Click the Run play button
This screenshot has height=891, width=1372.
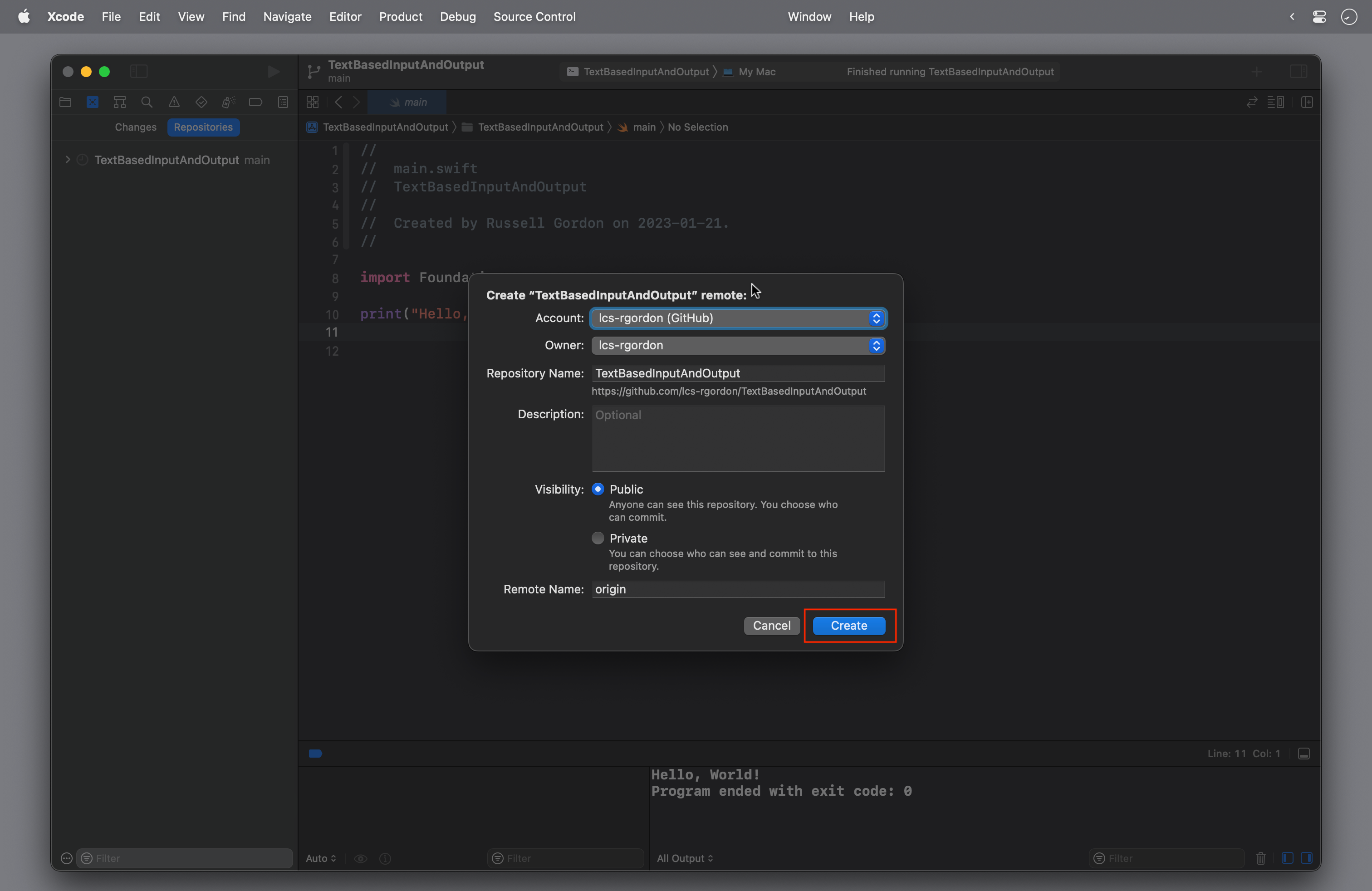(274, 72)
